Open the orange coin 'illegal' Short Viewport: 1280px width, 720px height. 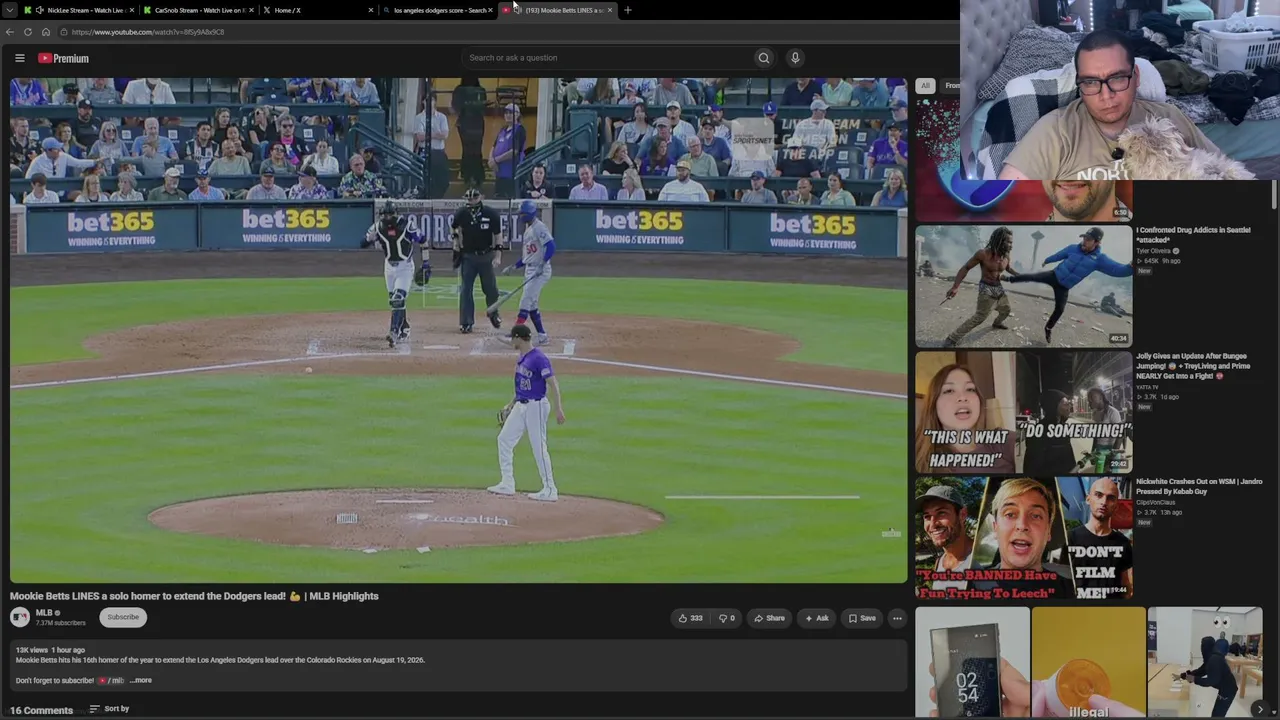1089,663
